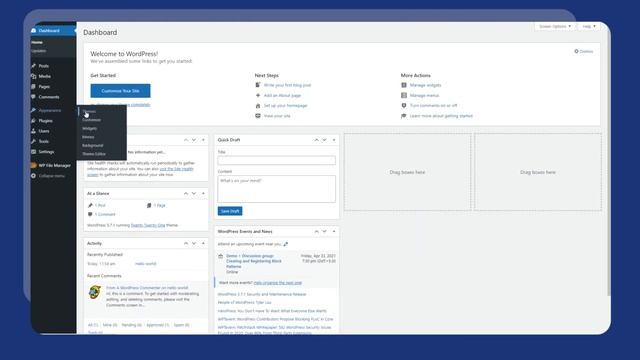
Task: Move Quick Draft widget down
Action: (x=324, y=140)
